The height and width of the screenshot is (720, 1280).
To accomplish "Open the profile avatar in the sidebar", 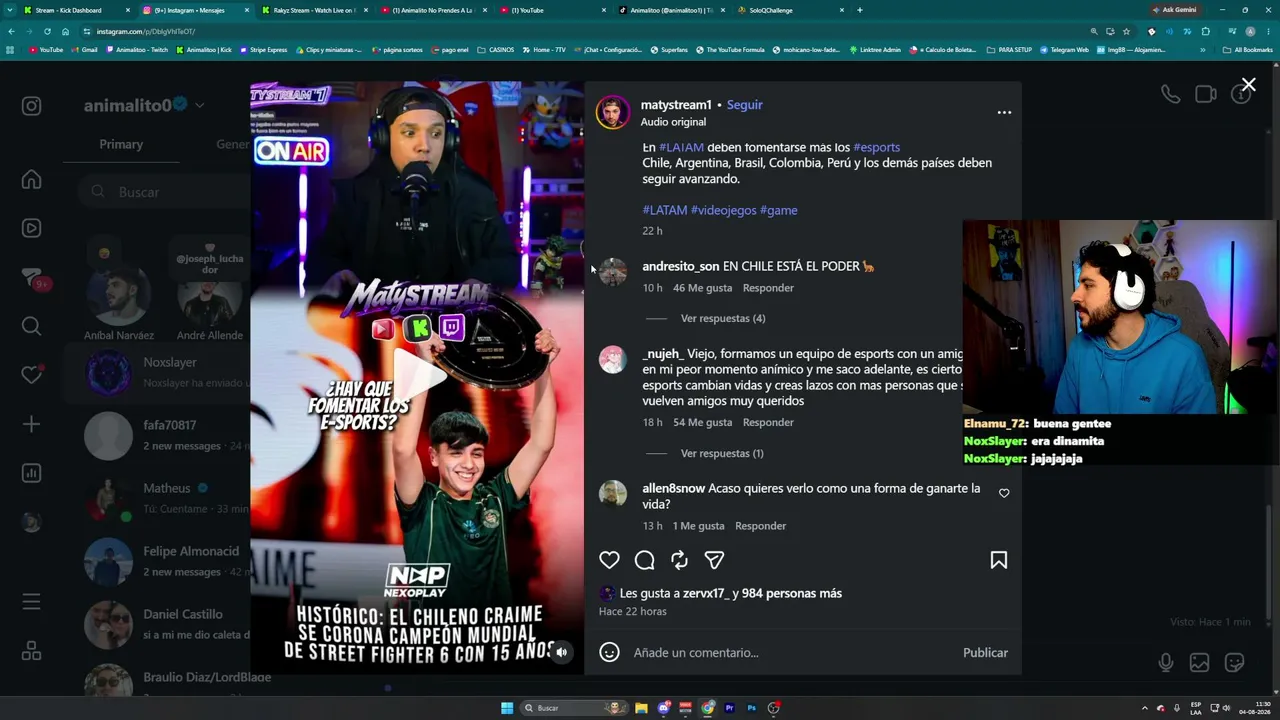I will (x=32, y=522).
